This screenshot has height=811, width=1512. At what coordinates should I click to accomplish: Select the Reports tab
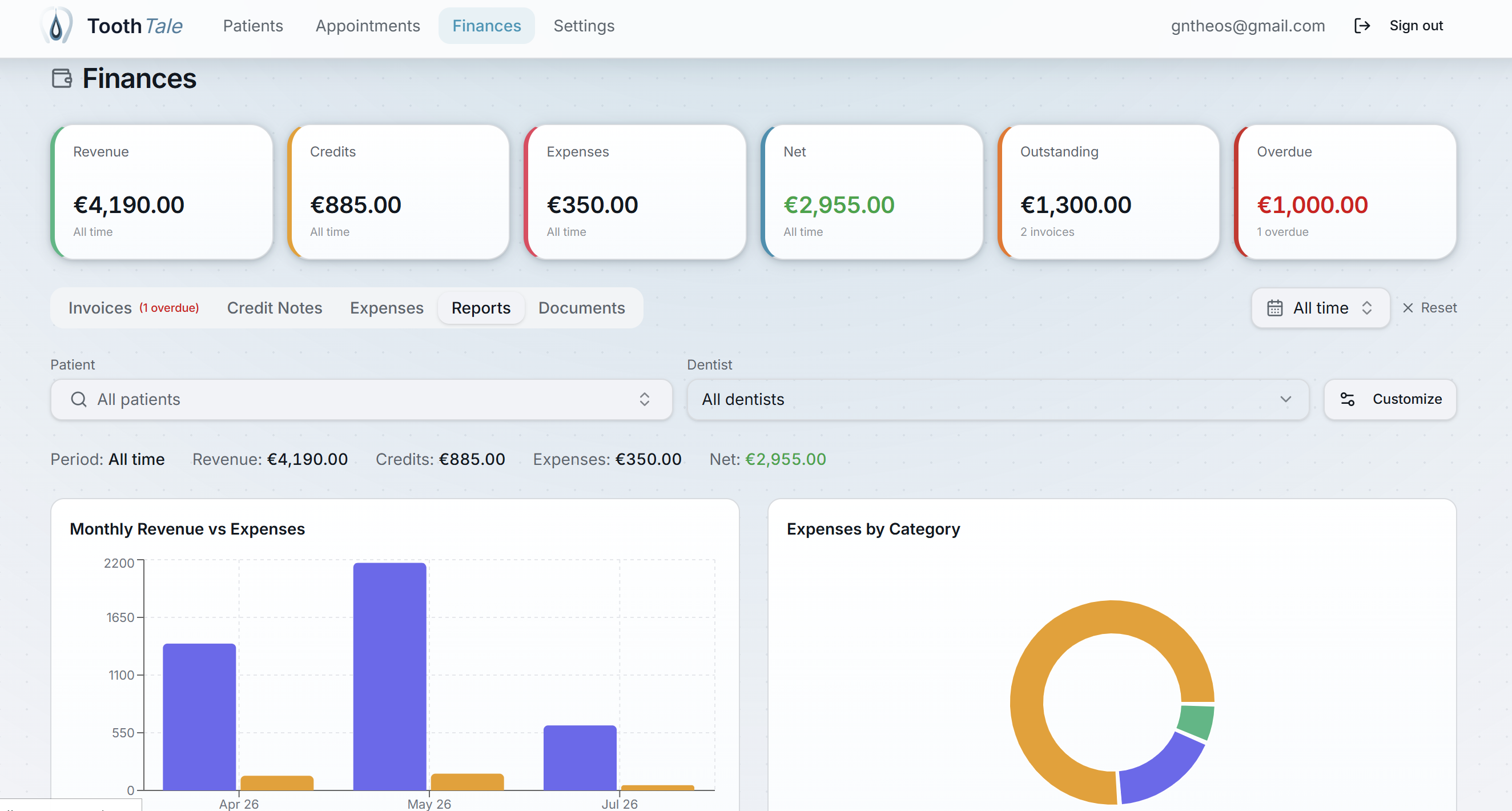pyautogui.click(x=481, y=308)
